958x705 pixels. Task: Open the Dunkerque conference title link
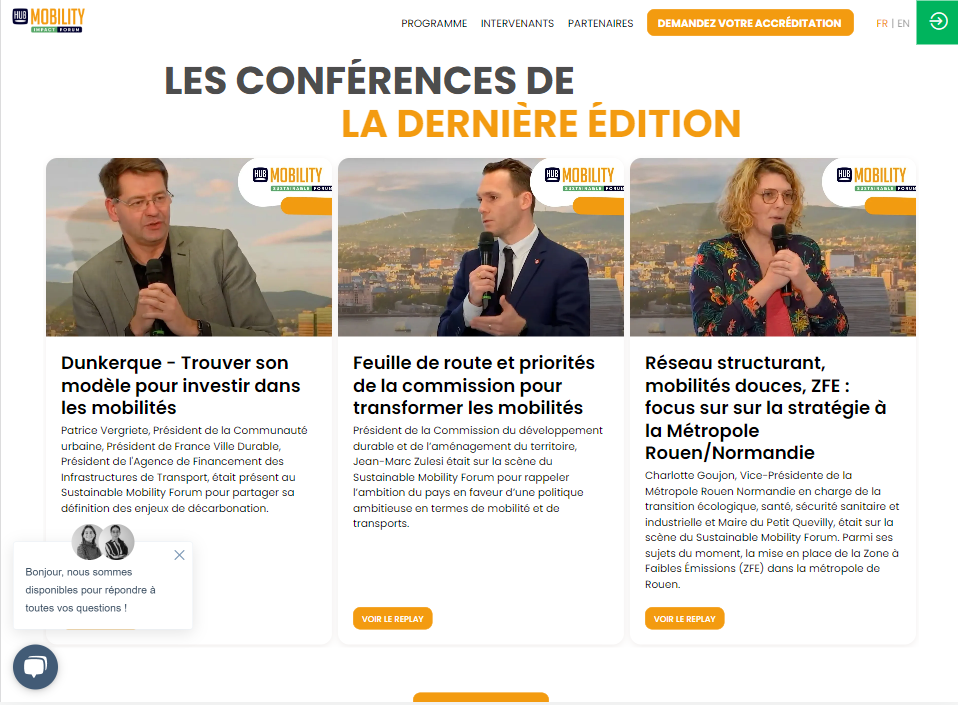tap(180, 385)
